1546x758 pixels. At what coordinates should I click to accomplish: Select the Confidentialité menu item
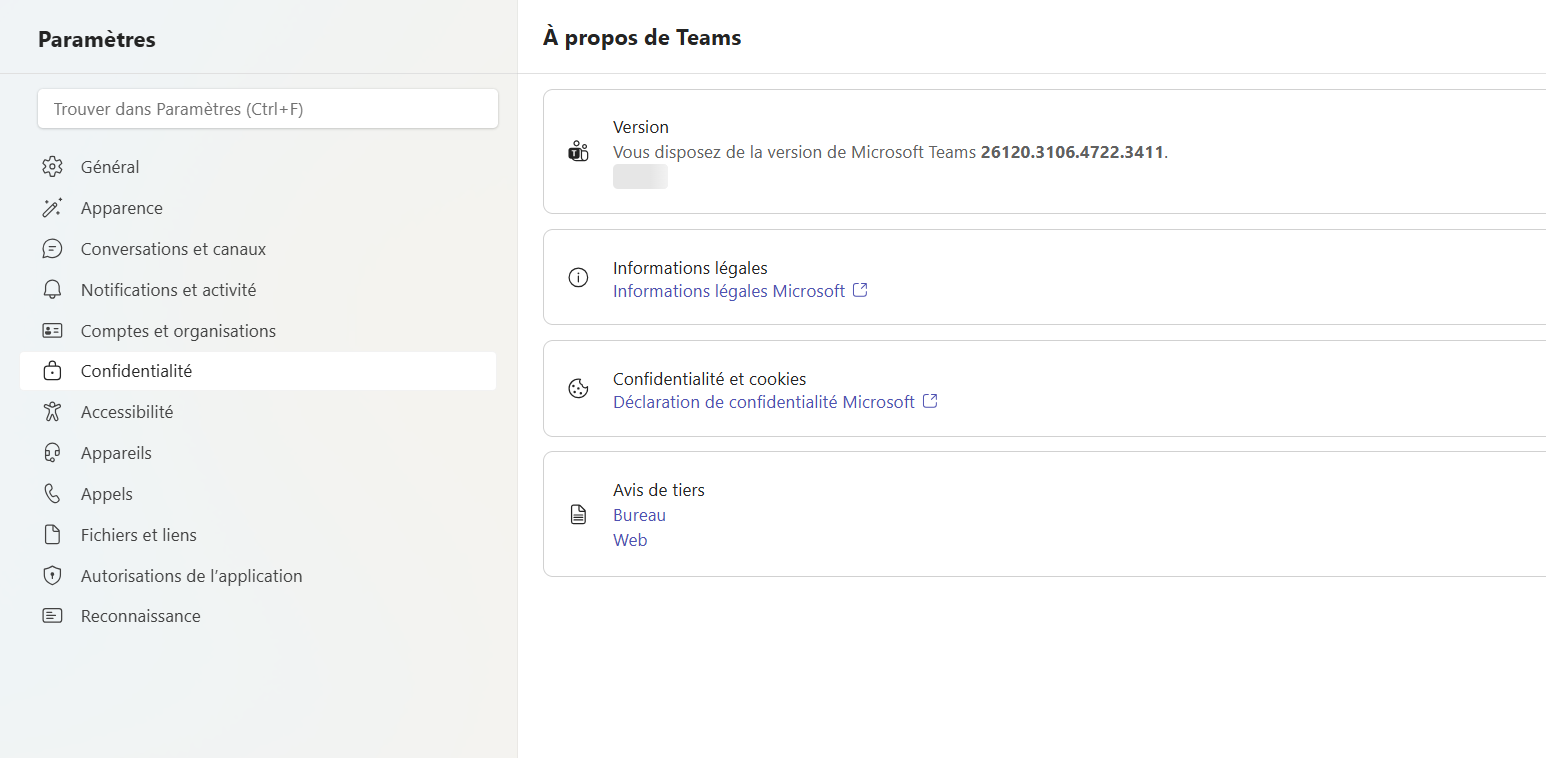[x=258, y=371]
